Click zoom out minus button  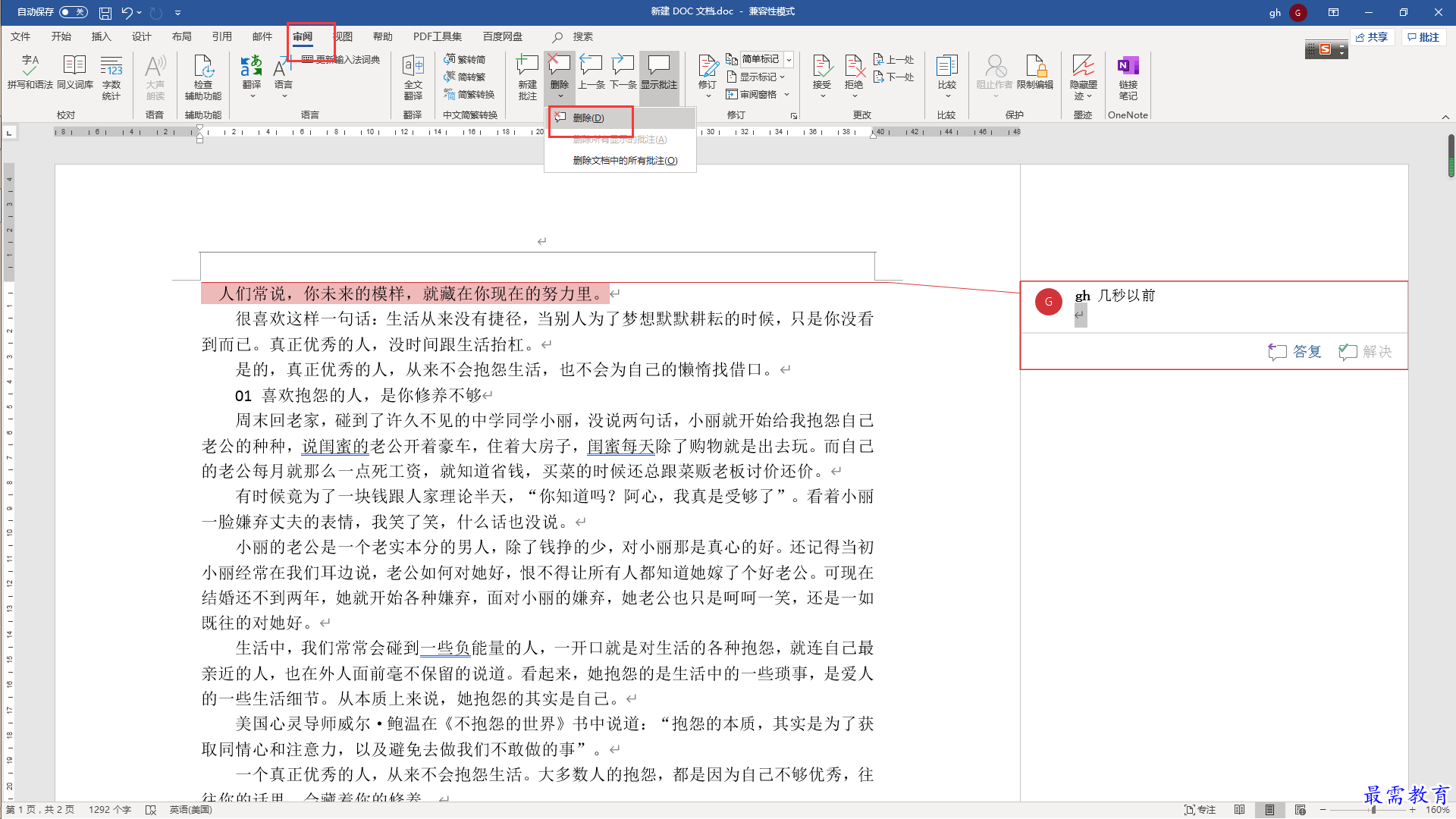1323,810
